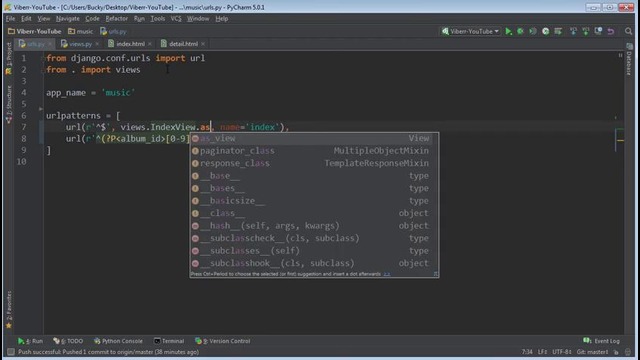This screenshot has height=360, width=640.
Task: Run the Viberr-YouTube configuration with green play
Action: click(x=508, y=31)
